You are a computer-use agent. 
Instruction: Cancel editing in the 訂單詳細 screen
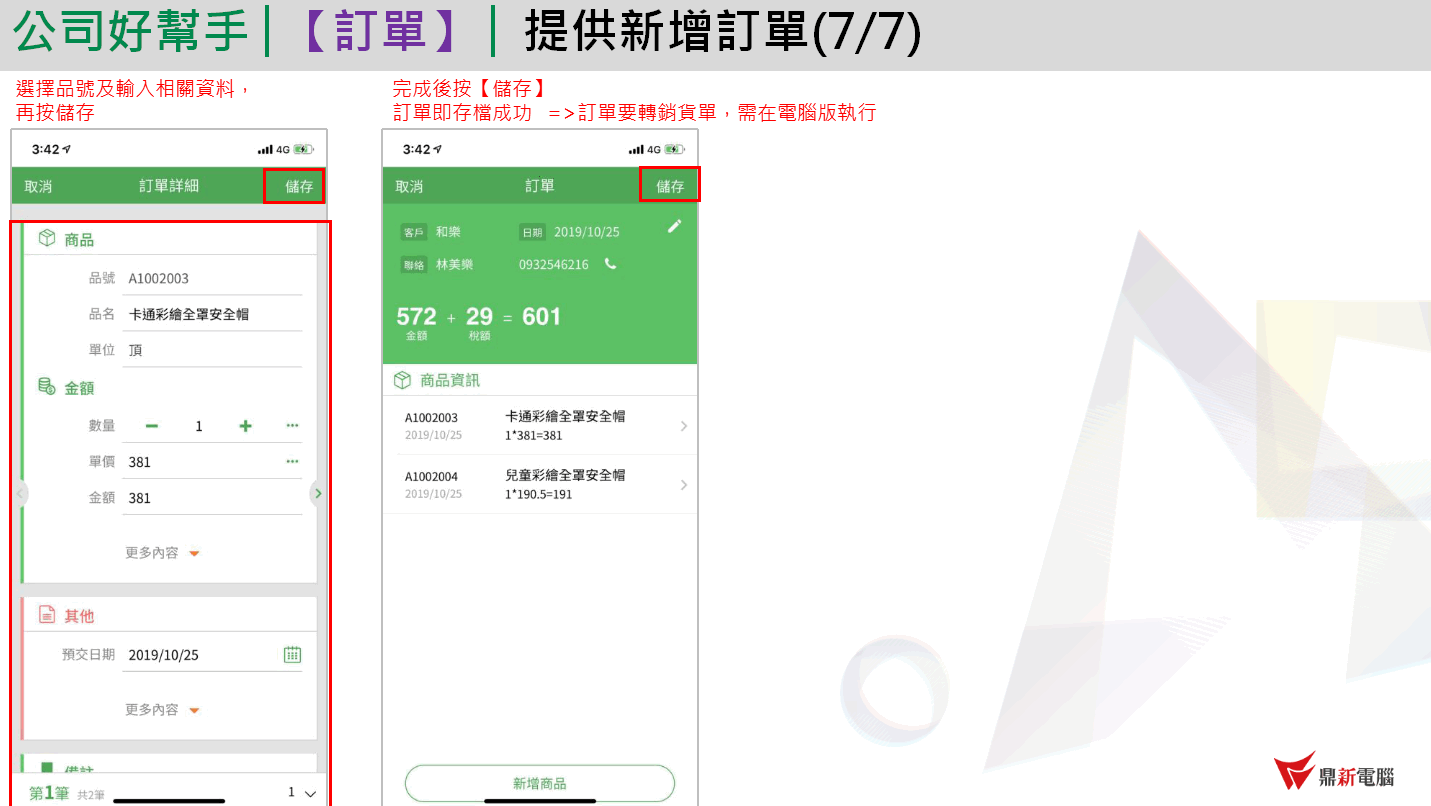(x=38, y=186)
